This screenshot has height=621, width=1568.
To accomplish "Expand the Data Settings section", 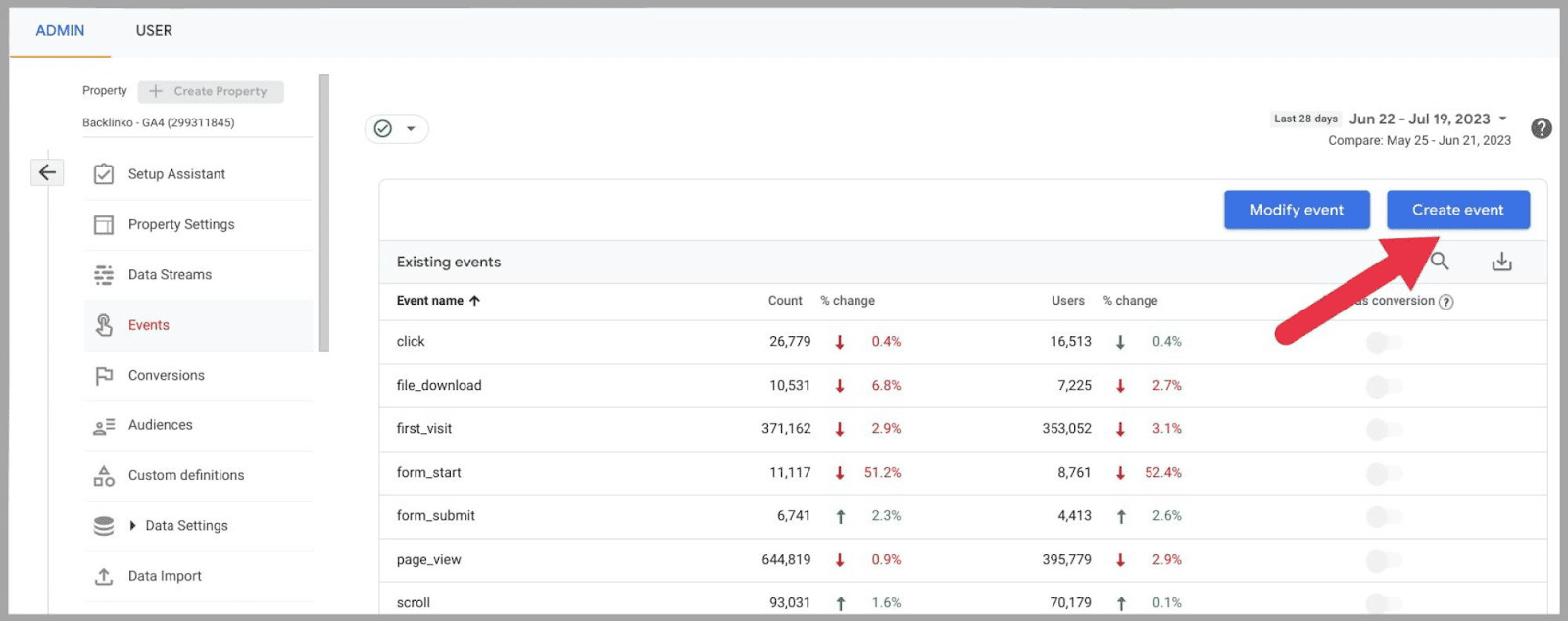I will tap(133, 526).
